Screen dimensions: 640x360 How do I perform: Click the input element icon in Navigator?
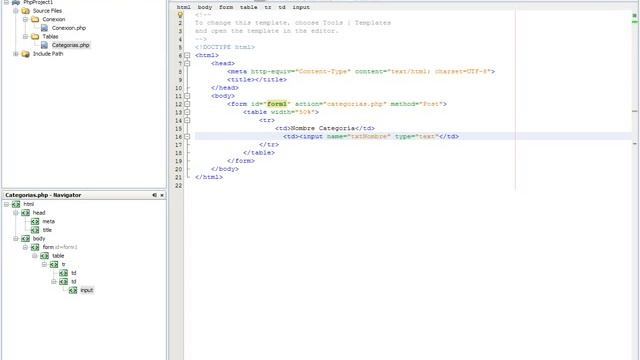click(x=73, y=290)
